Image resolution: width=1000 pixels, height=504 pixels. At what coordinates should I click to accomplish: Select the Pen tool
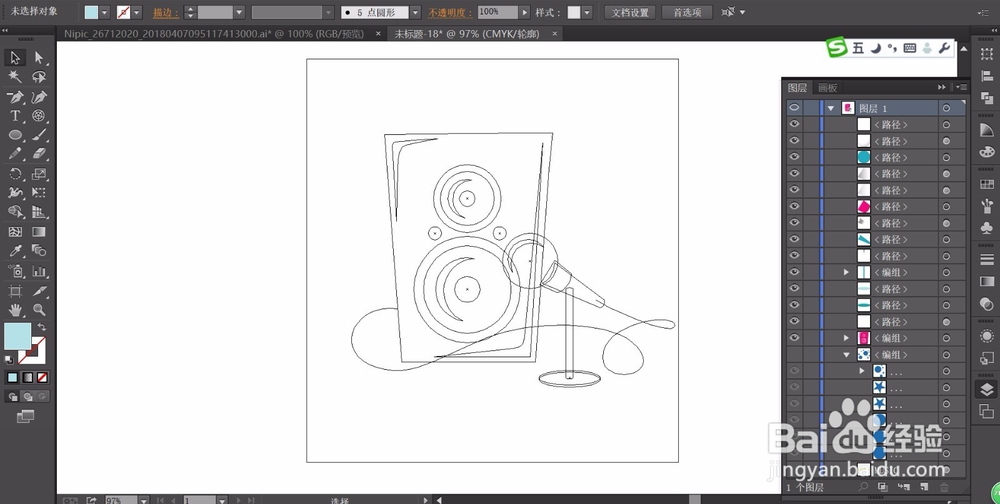click(15, 97)
